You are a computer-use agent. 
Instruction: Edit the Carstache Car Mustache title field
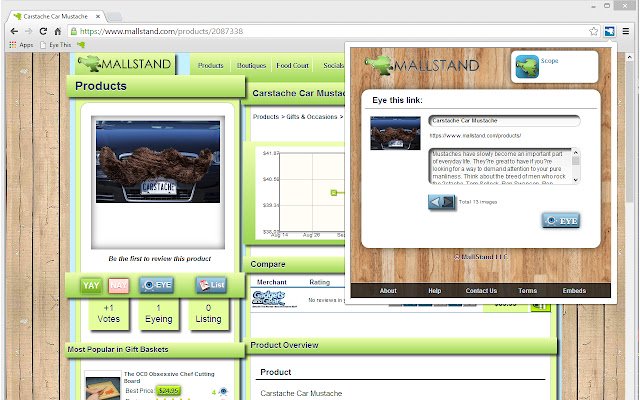(504, 121)
